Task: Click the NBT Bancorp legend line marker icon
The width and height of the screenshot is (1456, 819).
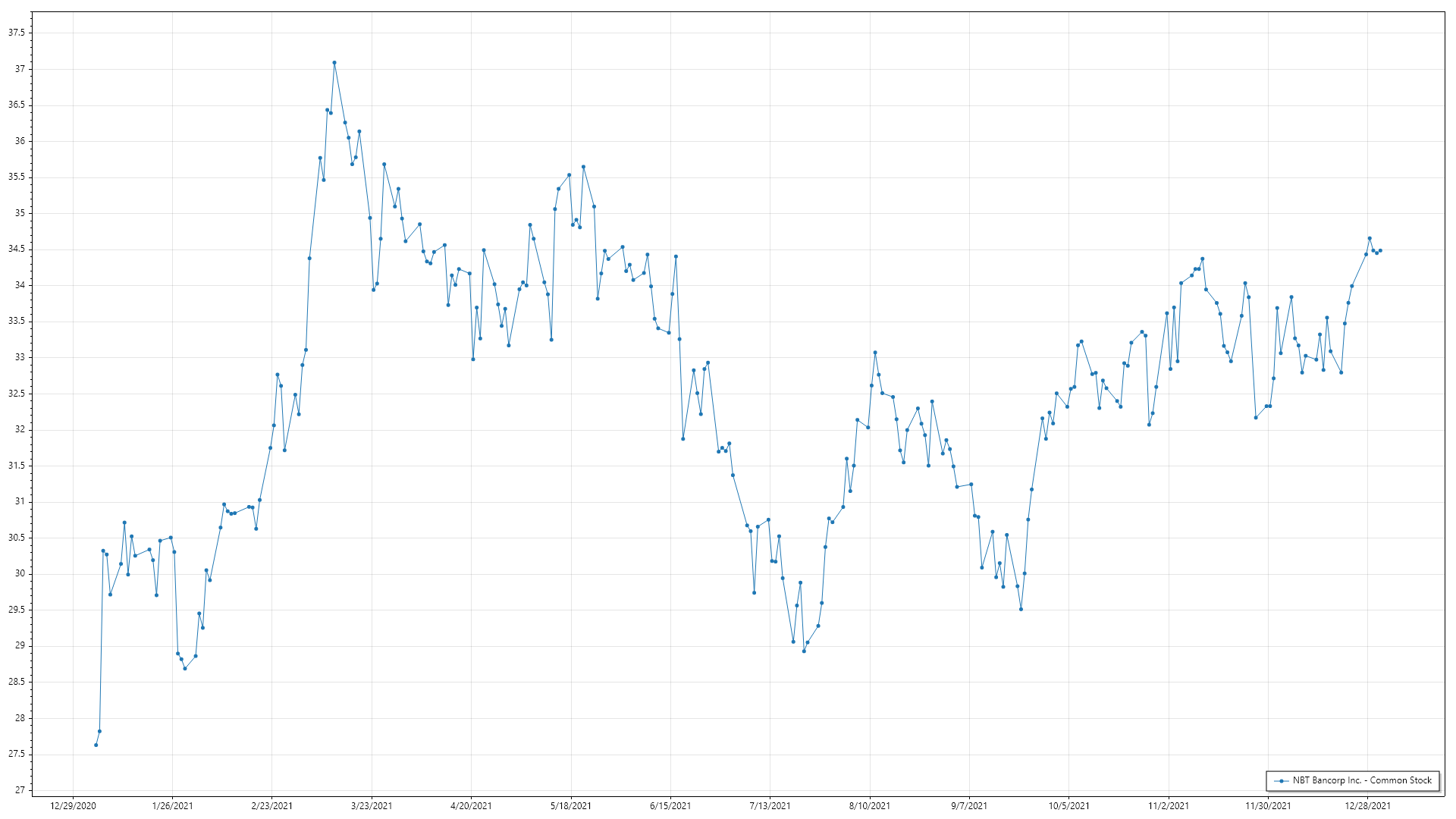Action: 1282,780
